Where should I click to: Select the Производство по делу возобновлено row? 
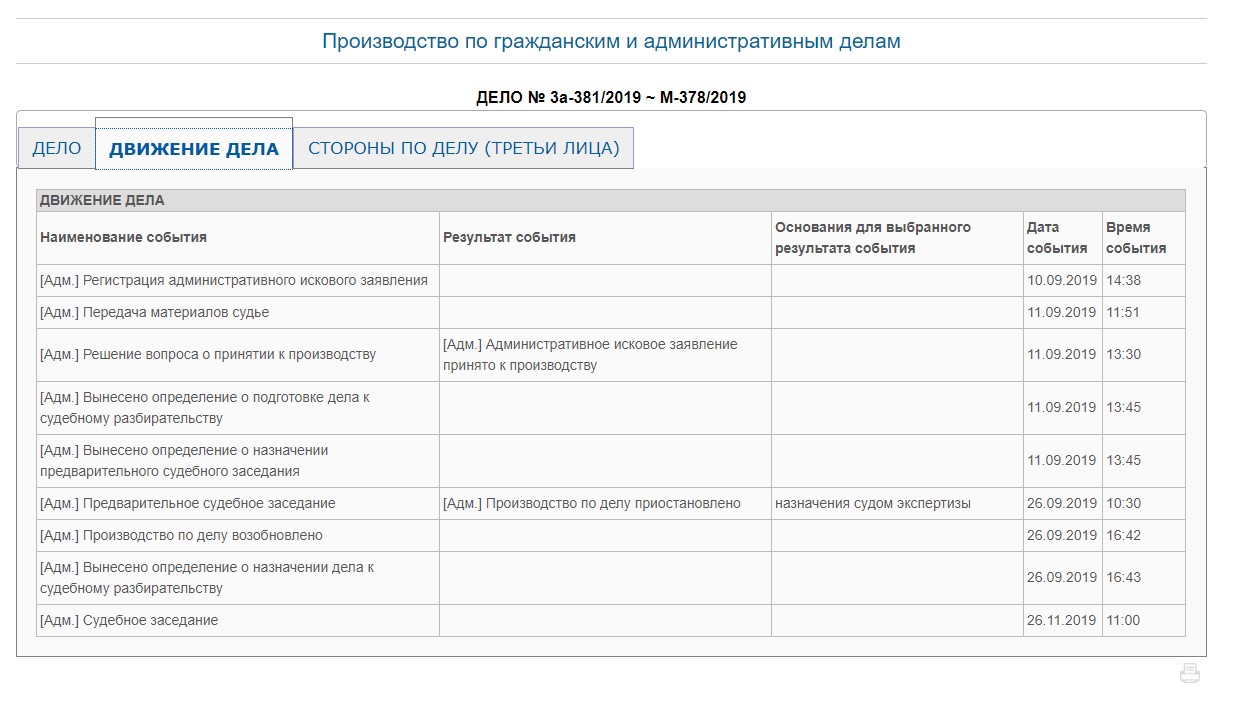181,536
